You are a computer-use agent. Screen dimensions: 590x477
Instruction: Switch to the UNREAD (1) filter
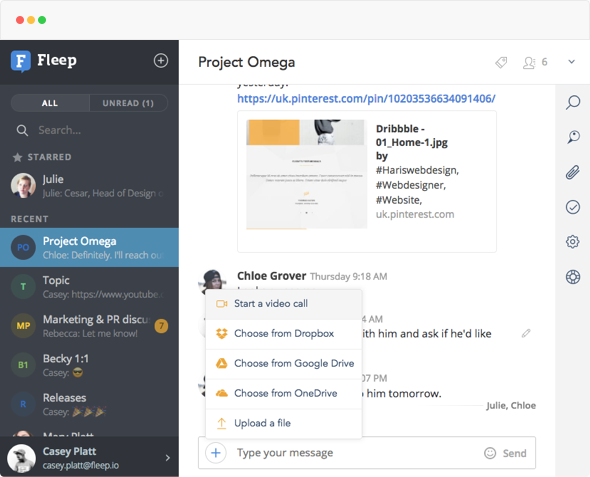pos(128,103)
